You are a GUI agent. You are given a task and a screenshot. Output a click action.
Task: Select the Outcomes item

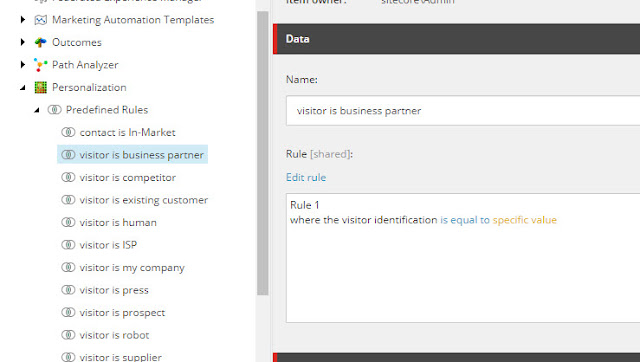pyautogui.click(x=77, y=42)
